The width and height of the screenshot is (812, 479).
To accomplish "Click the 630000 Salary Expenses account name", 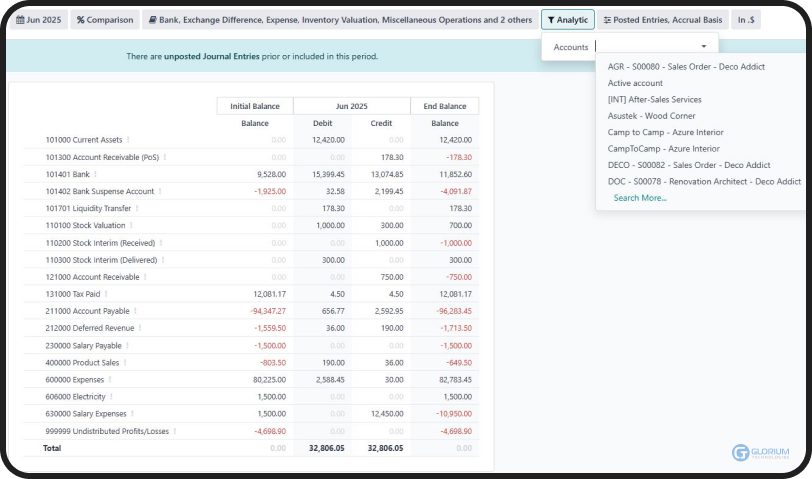I will [86, 414].
